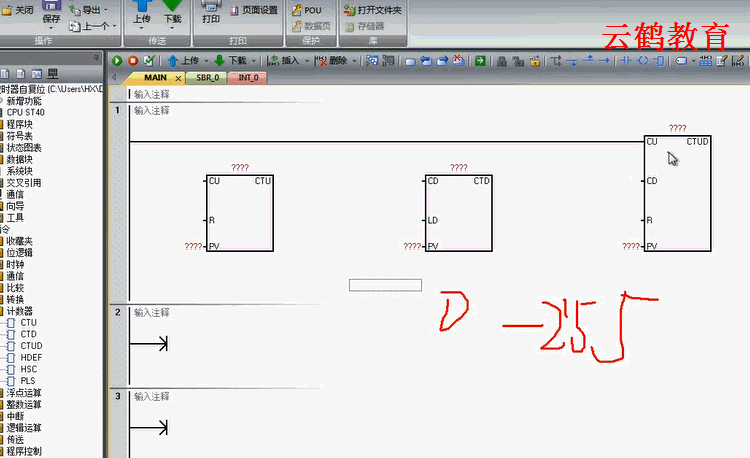
Task: Select HSC instruction in the tree
Action: 29,369
